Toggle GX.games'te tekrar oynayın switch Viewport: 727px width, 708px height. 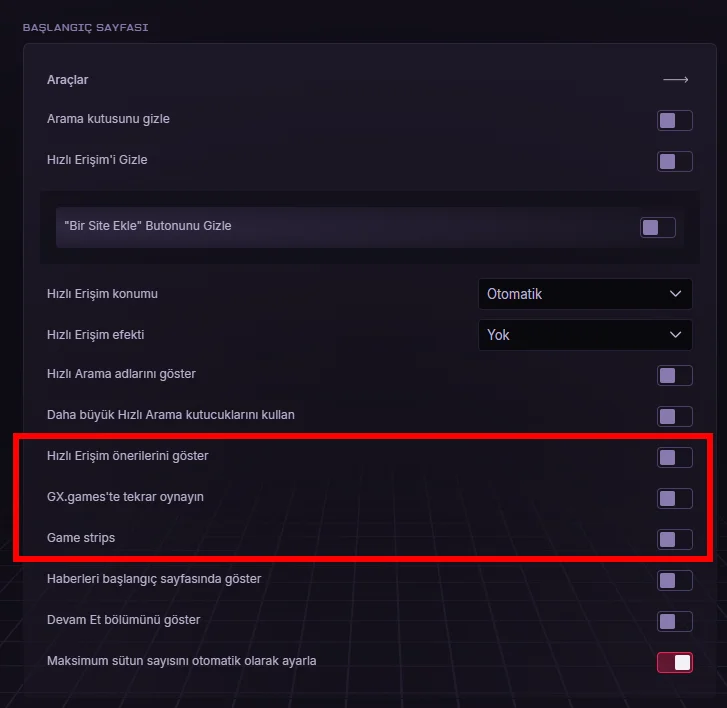coord(675,498)
